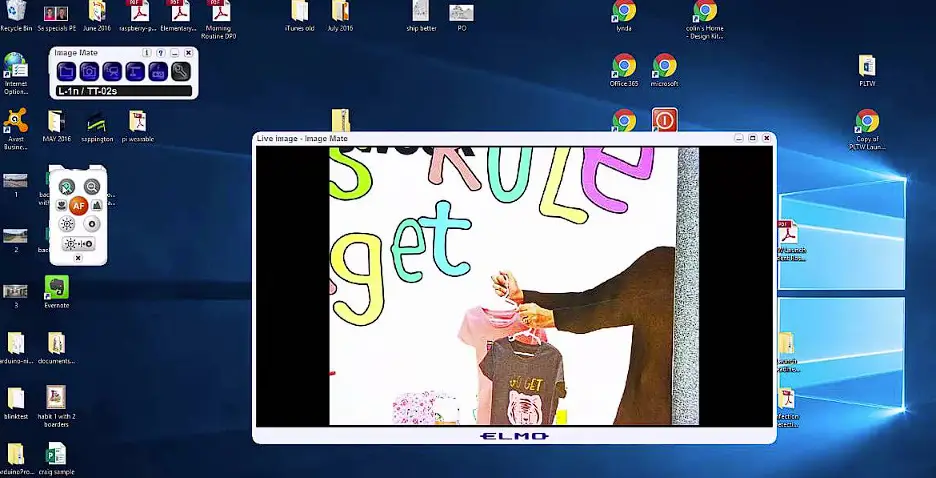The image size is (936, 478).
Task: Launch the microsoft Chrome shortcut
Action: point(664,70)
